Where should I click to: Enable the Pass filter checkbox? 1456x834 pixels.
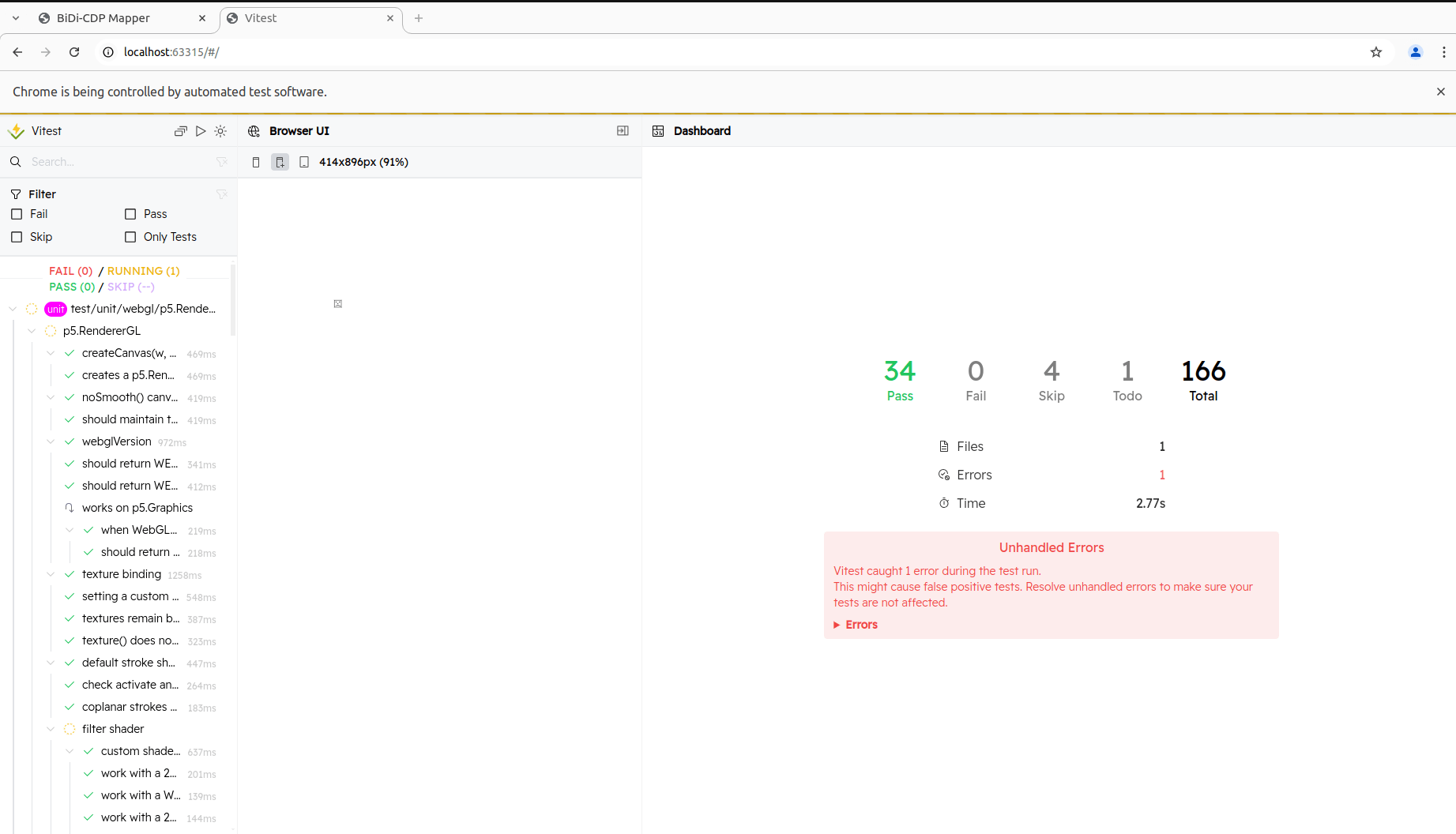pos(130,214)
